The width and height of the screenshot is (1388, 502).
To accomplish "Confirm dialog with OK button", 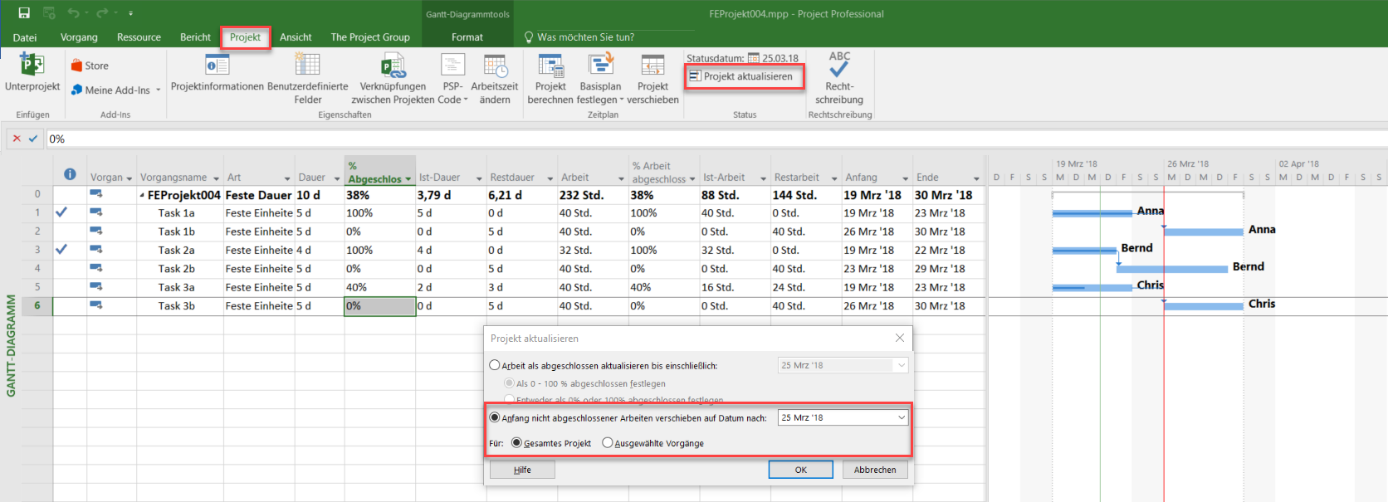I will pyautogui.click(x=801, y=469).
